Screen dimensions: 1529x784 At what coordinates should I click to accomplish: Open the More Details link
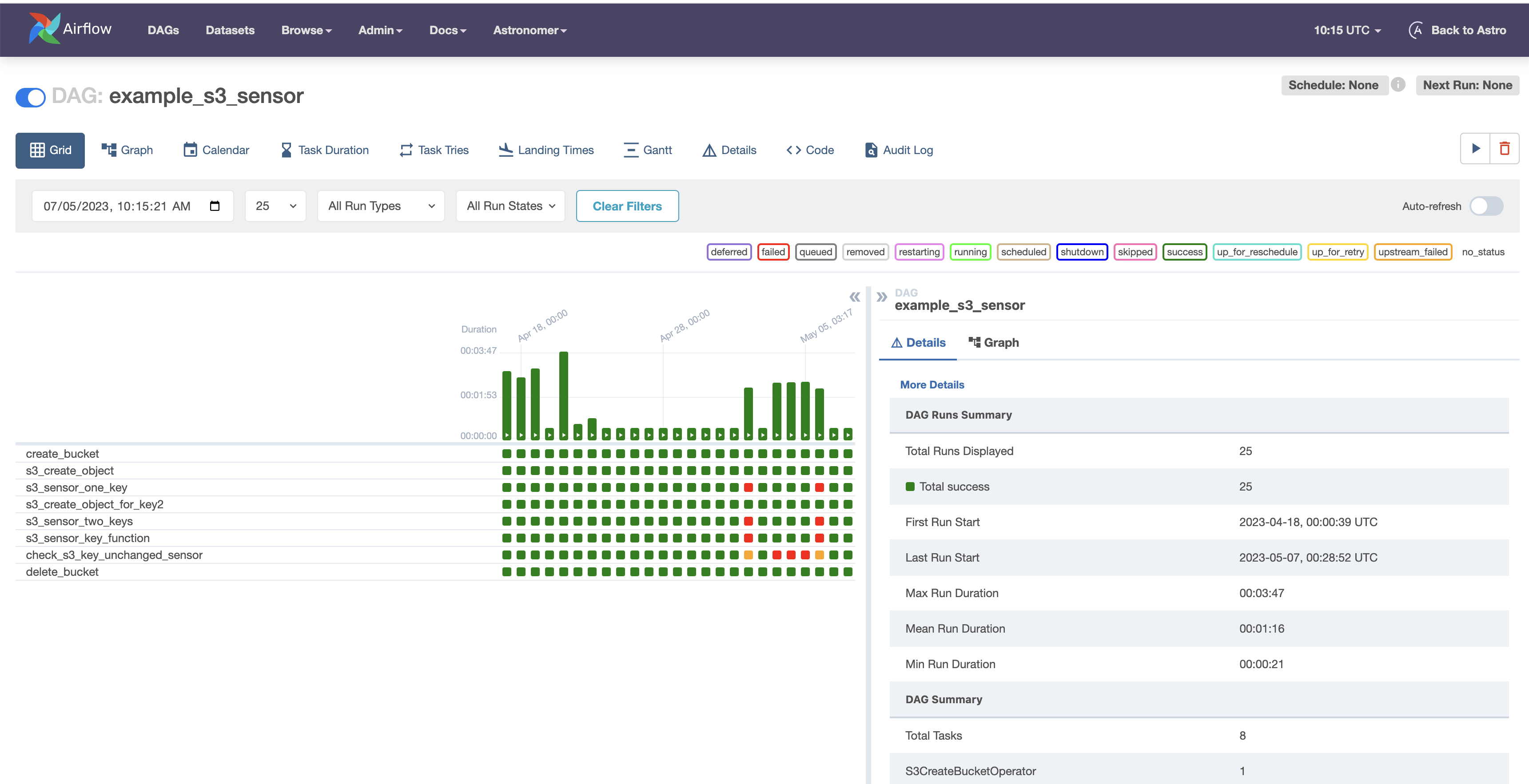tap(932, 384)
